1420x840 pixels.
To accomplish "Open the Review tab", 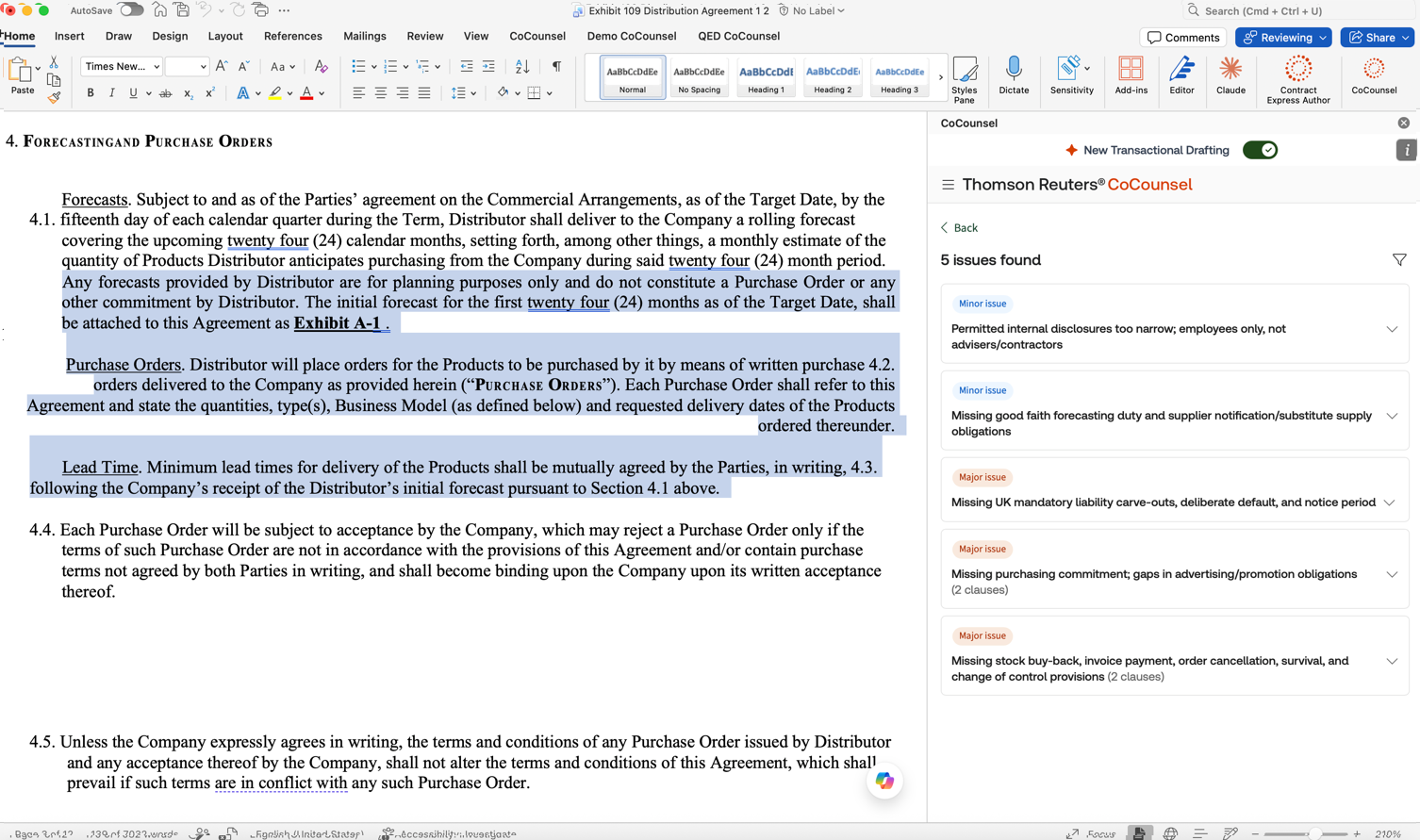I will (425, 36).
